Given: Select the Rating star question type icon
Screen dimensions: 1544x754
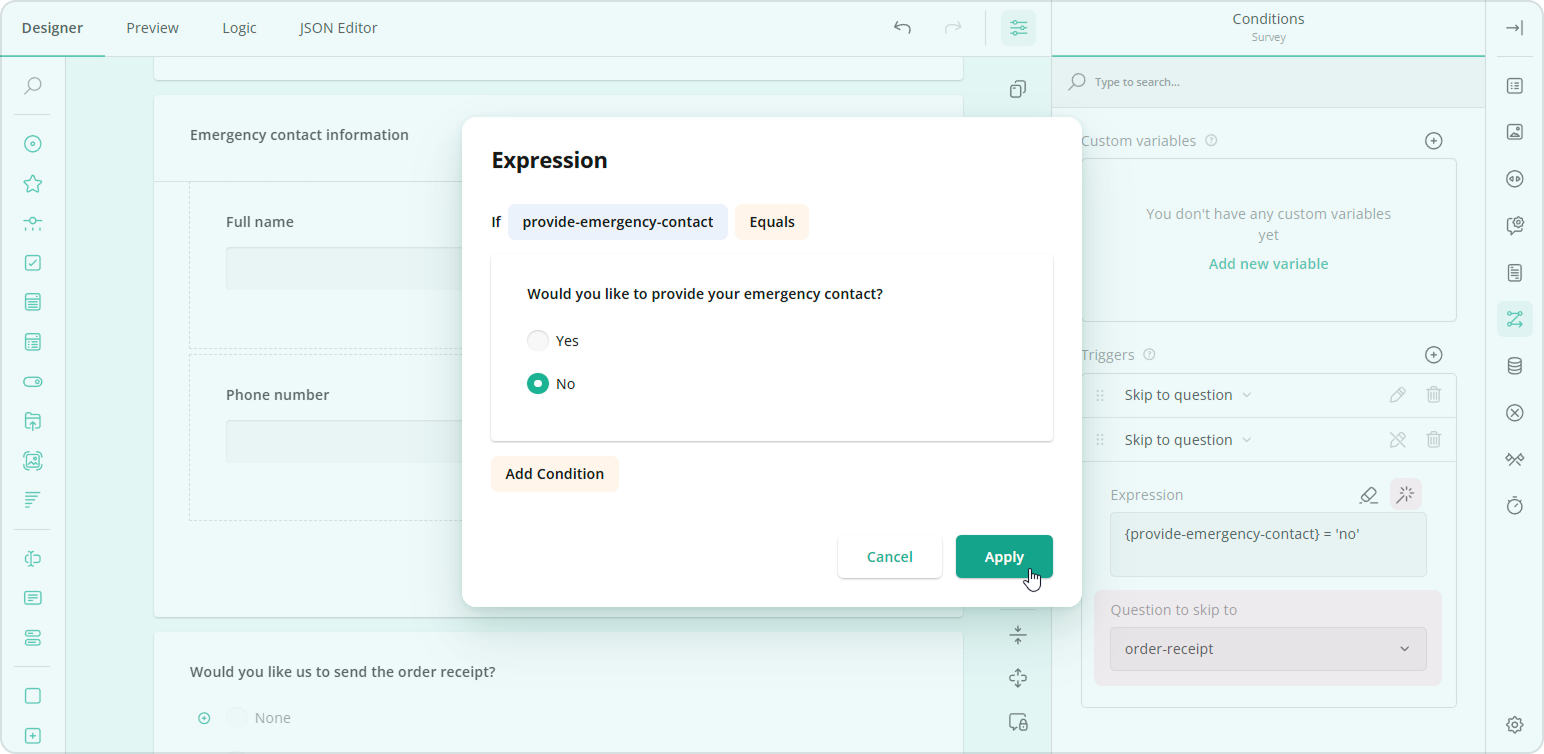Looking at the screenshot, I should tap(32, 183).
